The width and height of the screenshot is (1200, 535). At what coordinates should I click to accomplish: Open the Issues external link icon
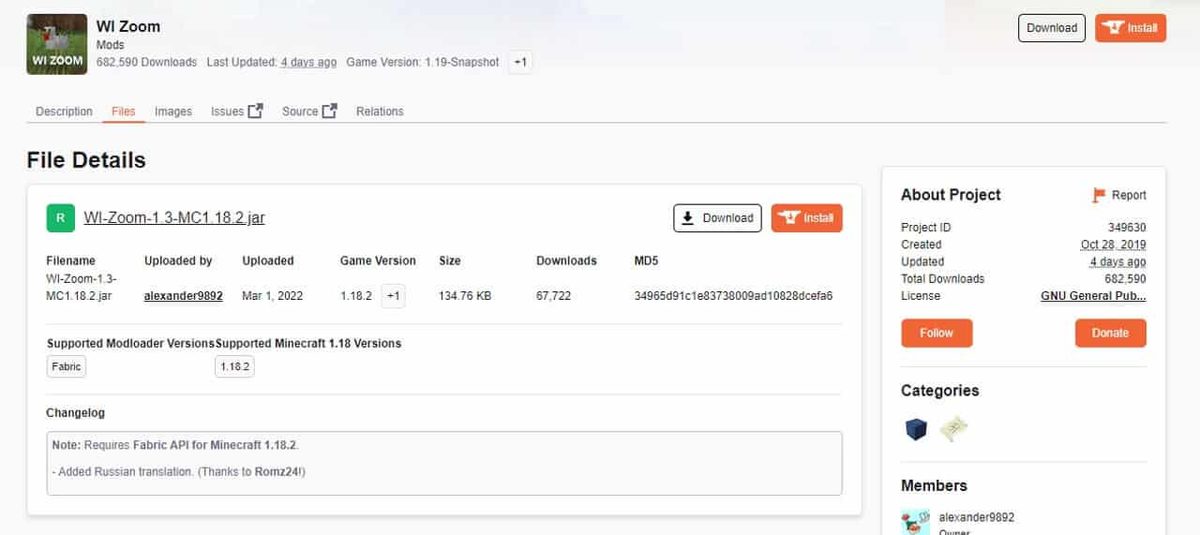(x=255, y=111)
